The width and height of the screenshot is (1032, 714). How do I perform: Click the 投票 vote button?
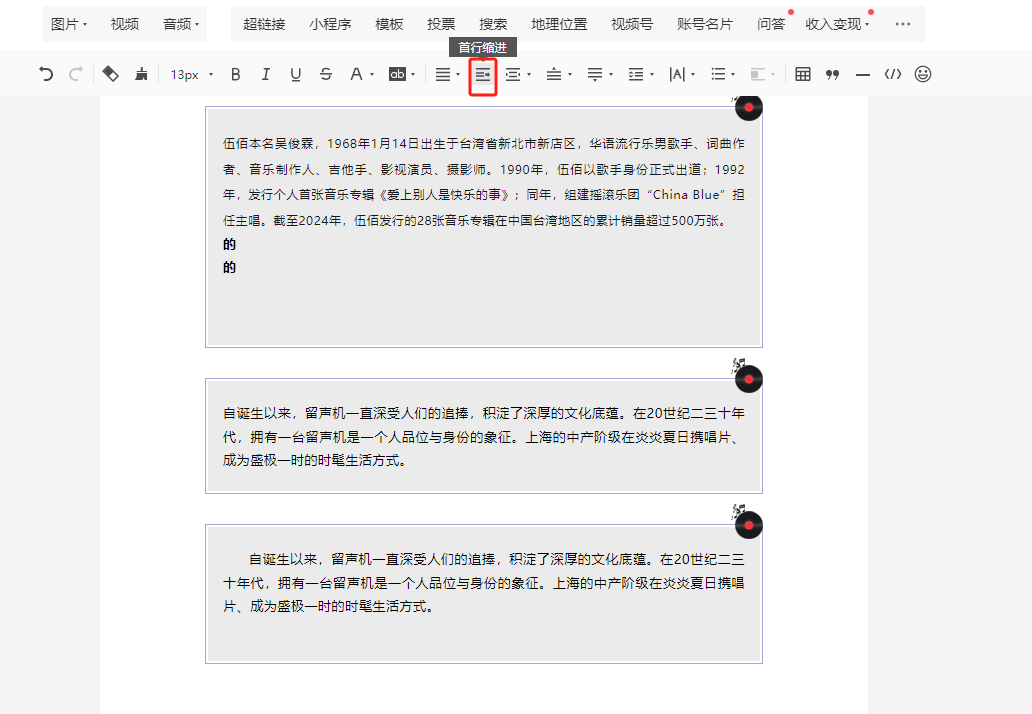click(x=441, y=24)
